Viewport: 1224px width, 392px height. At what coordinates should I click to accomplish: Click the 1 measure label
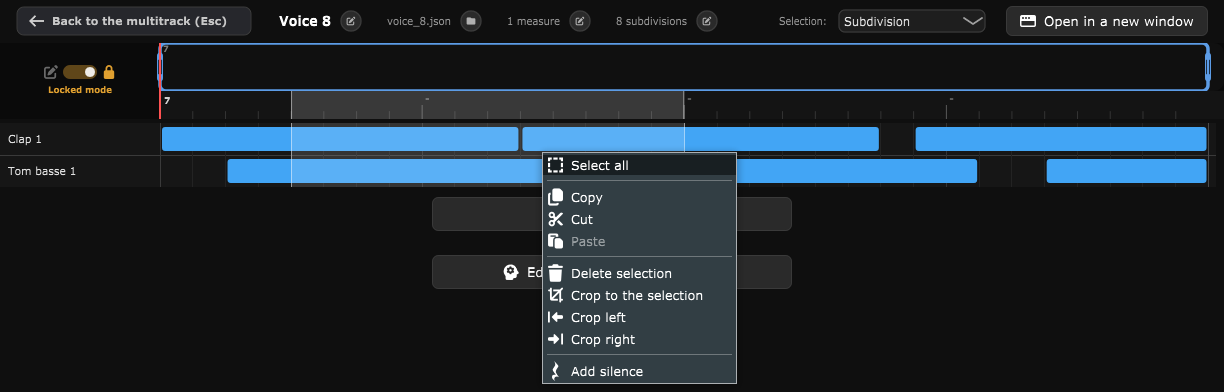point(533,21)
